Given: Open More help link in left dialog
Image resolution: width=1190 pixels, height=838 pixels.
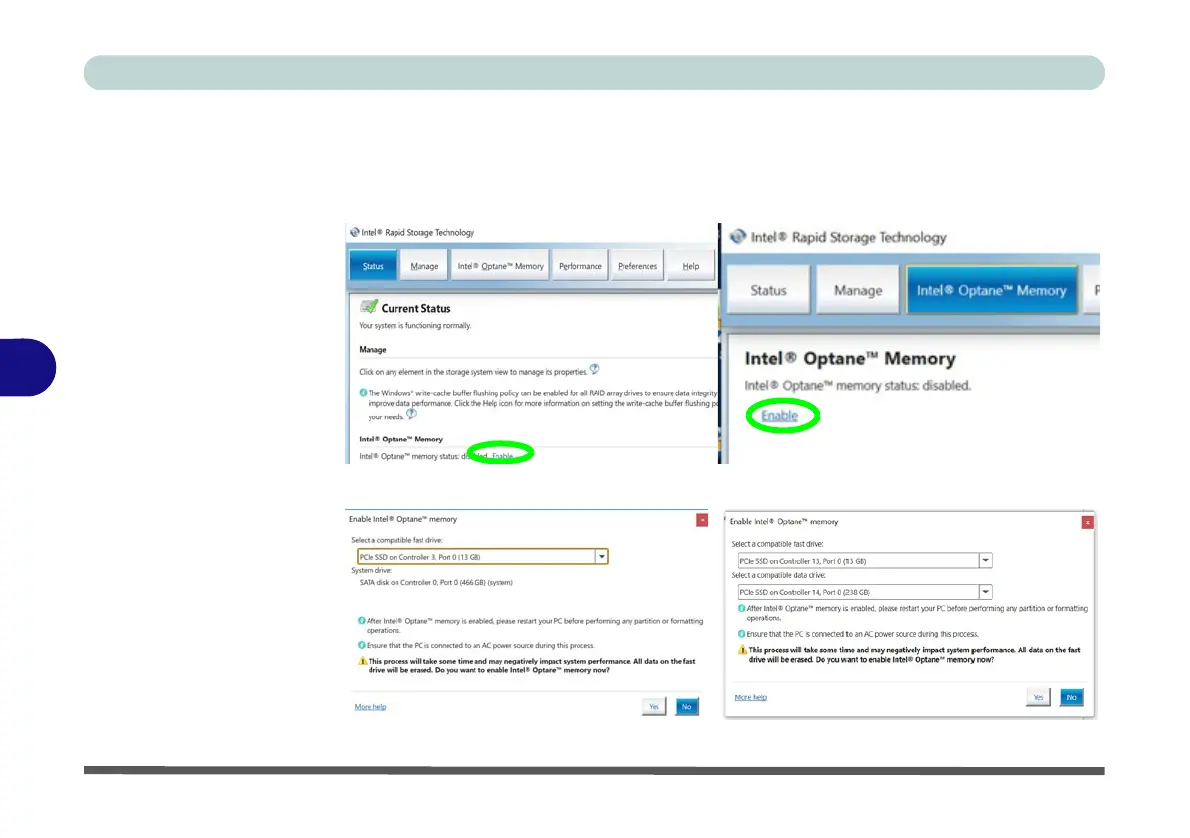Looking at the screenshot, I should point(370,707).
